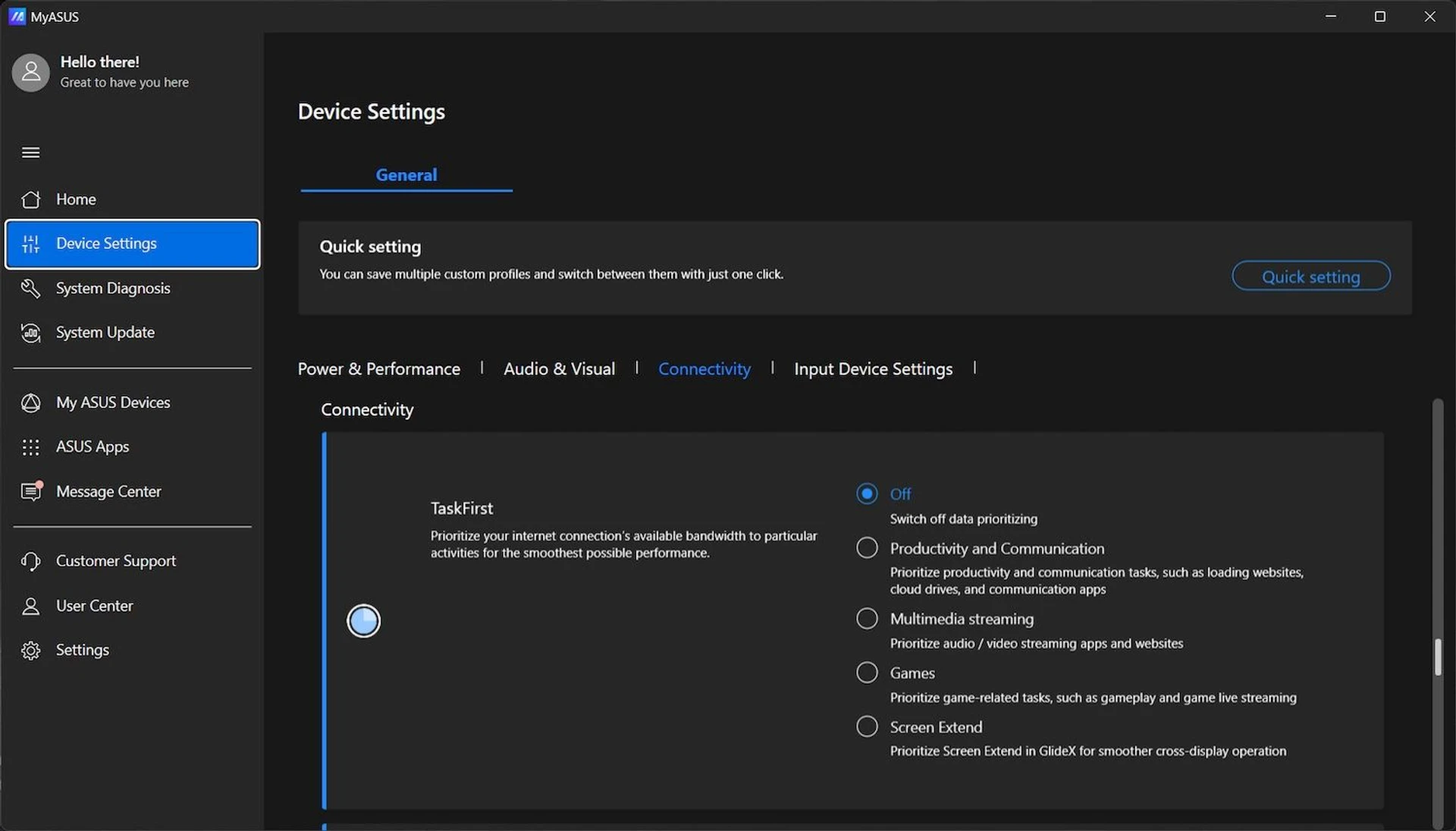The height and width of the screenshot is (831, 1456).
Task: Open the General tab
Action: [406, 175]
